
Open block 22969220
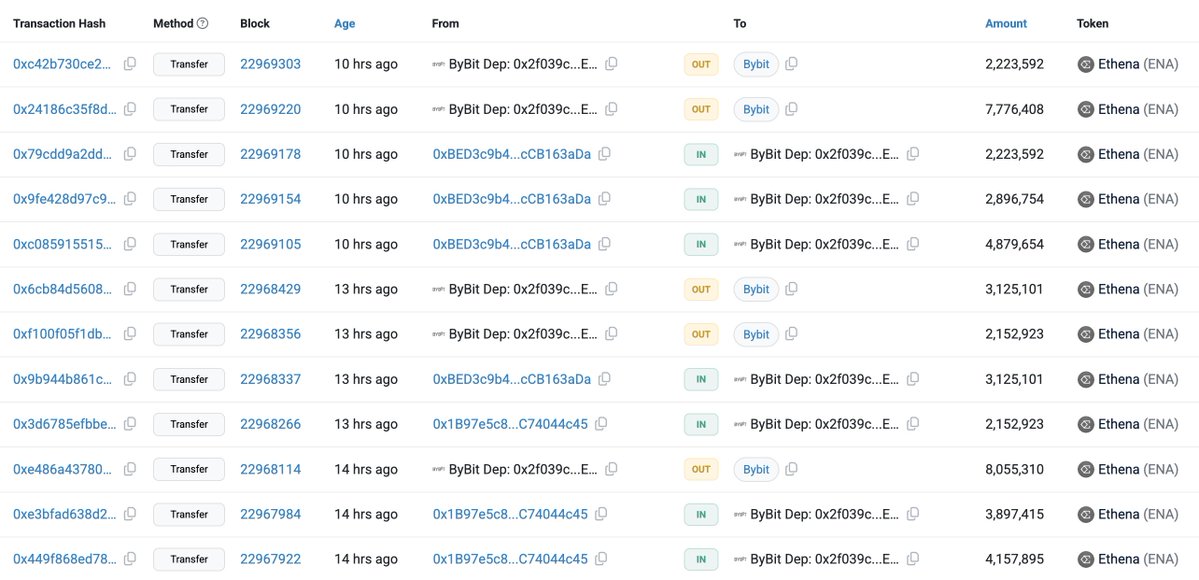[x=271, y=109]
